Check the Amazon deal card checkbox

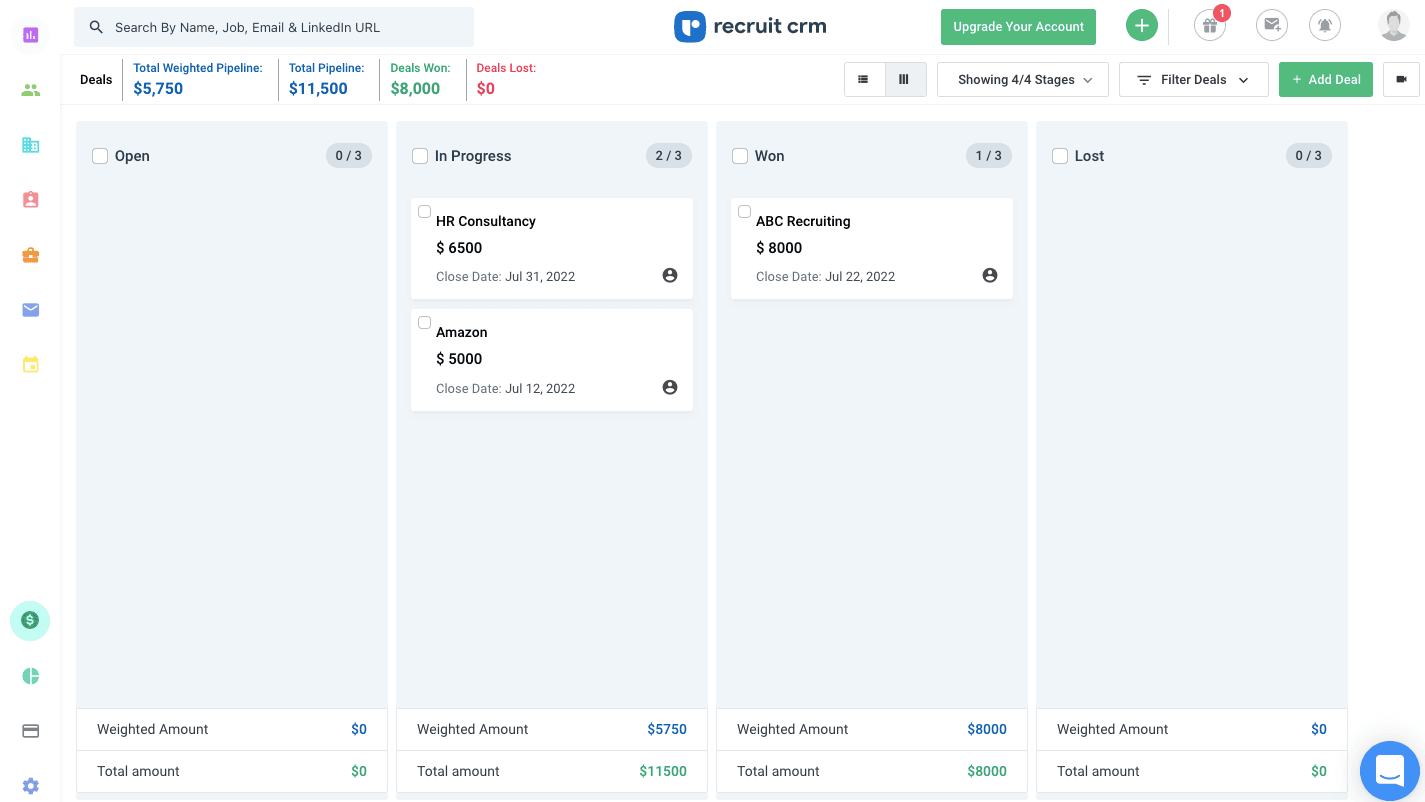(x=424, y=322)
